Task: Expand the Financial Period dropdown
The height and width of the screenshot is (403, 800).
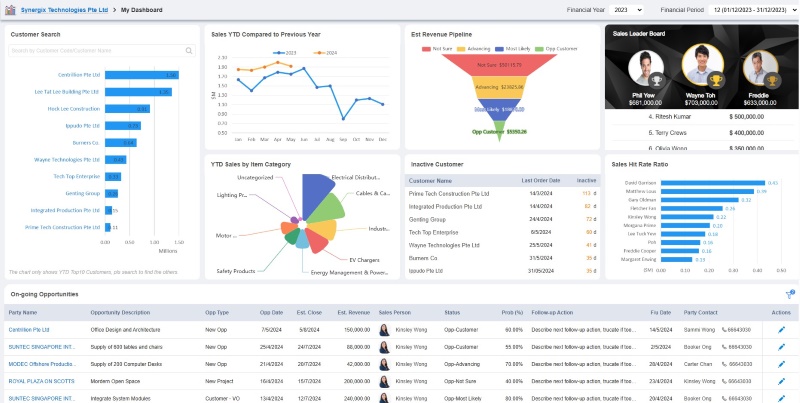Action: 751,9
